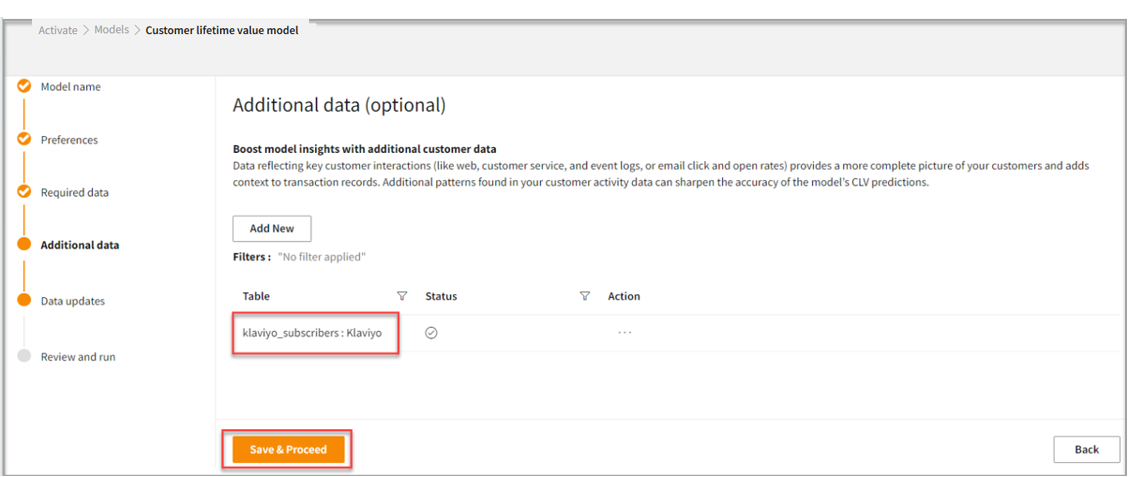Go to Activate in the breadcrumb
The width and height of the screenshot is (1129, 477).
58,30
